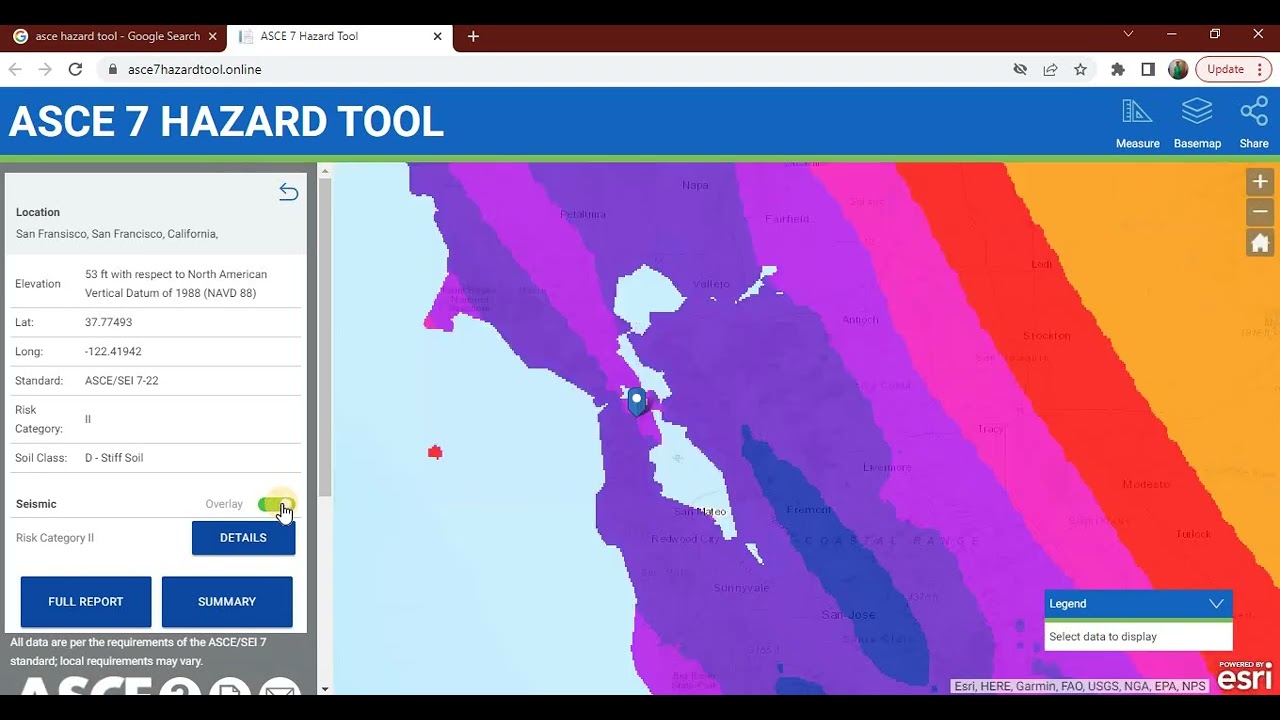Open the SUMMARY report

(x=227, y=602)
